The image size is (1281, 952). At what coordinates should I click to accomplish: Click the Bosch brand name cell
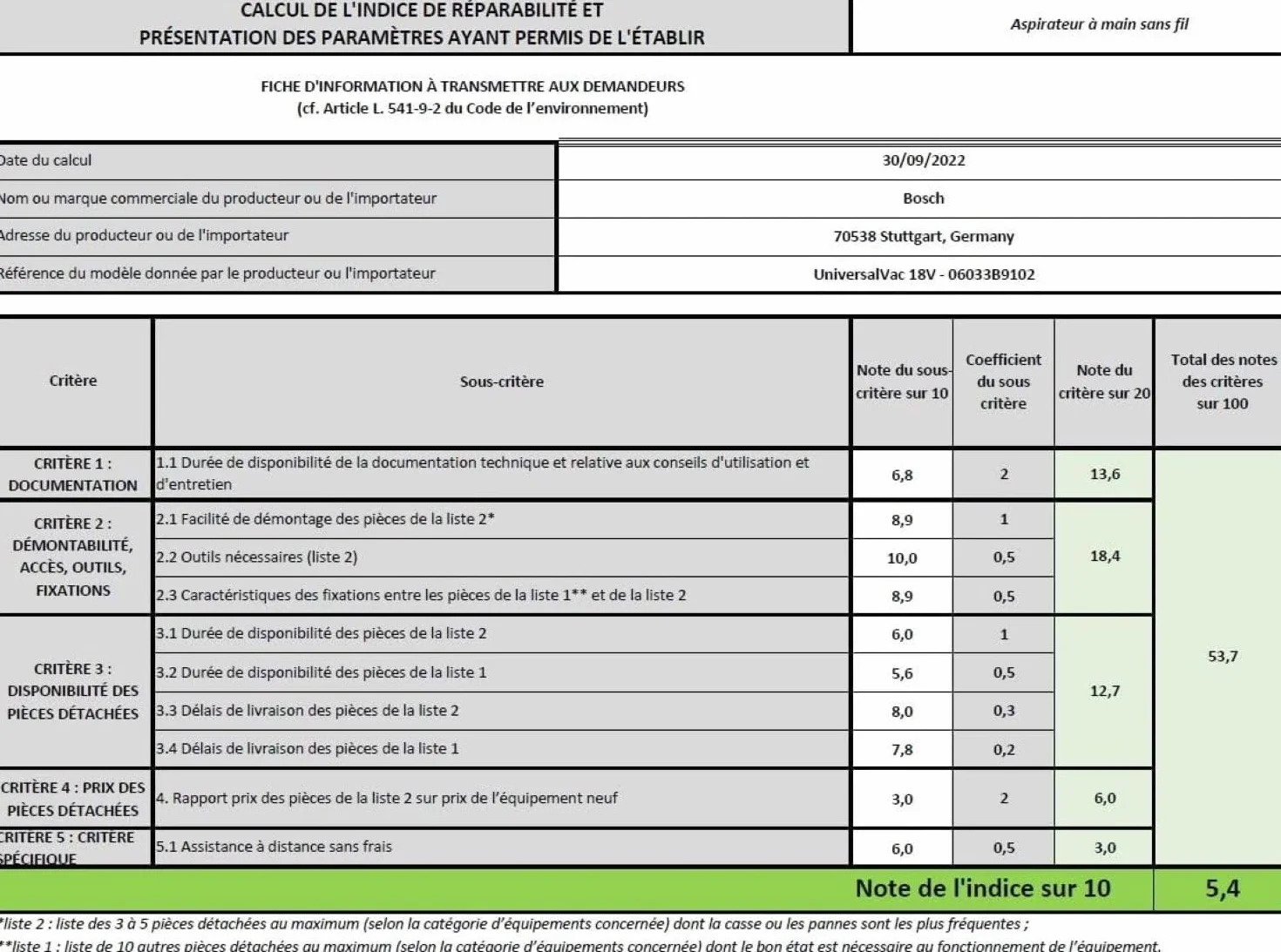click(x=919, y=199)
